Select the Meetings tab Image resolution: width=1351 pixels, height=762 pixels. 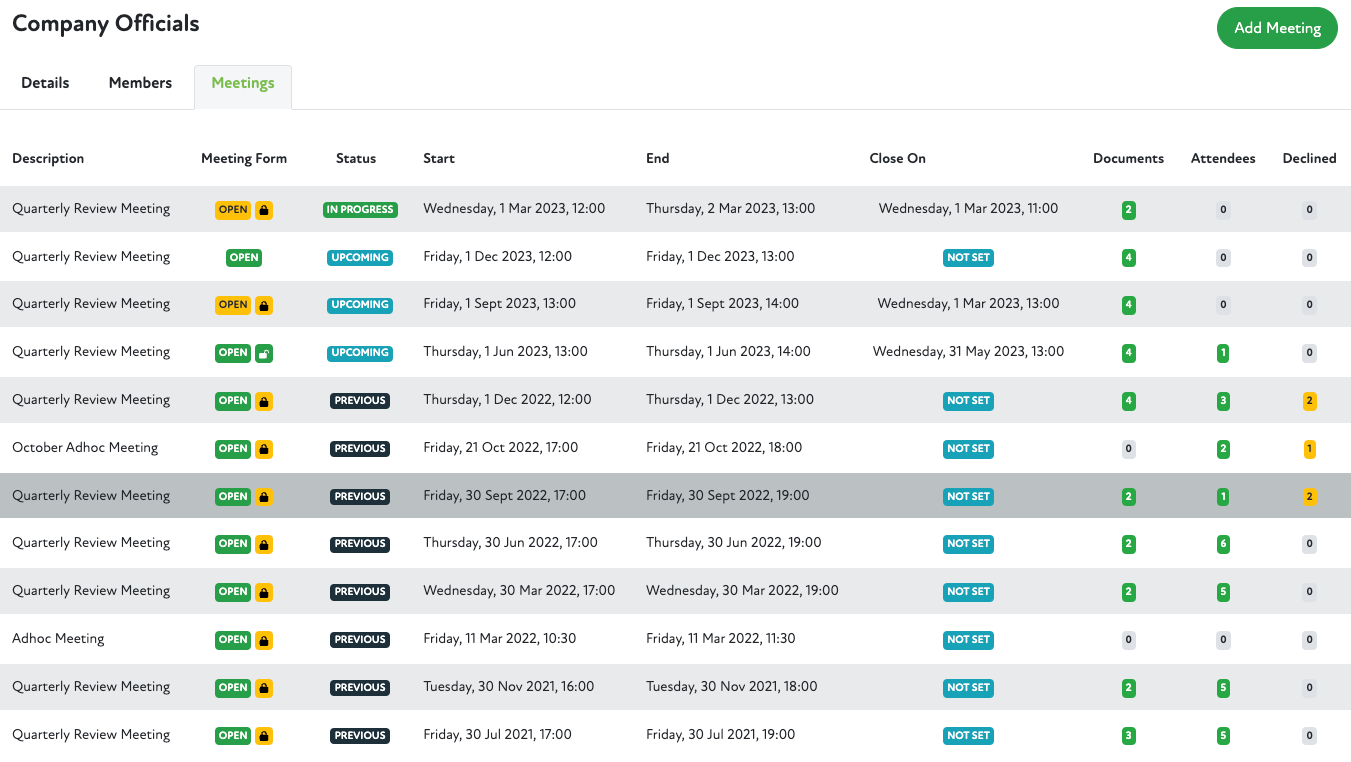click(243, 83)
